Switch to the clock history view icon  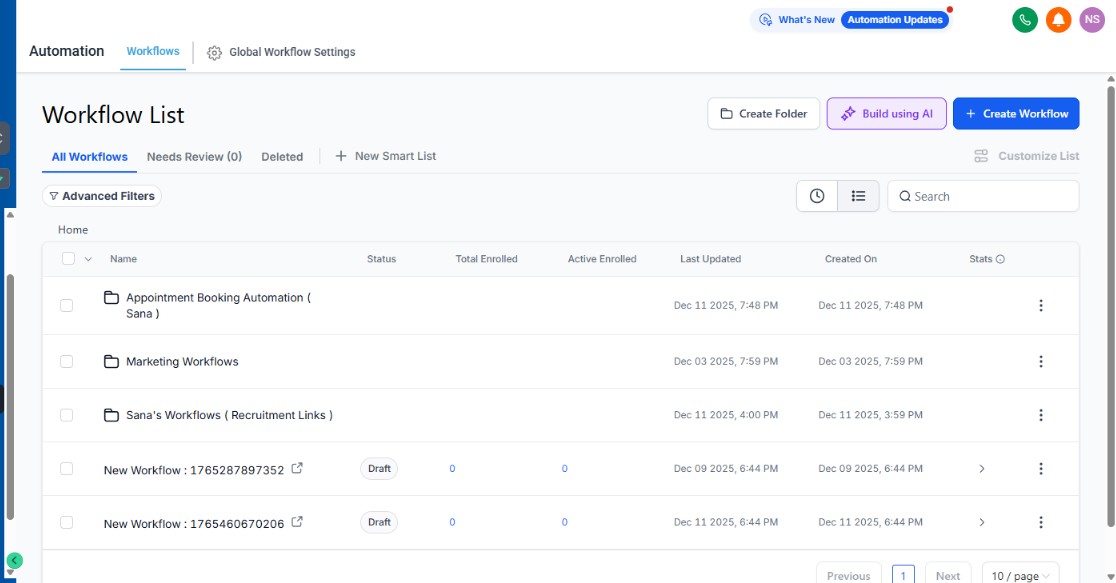click(x=817, y=196)
